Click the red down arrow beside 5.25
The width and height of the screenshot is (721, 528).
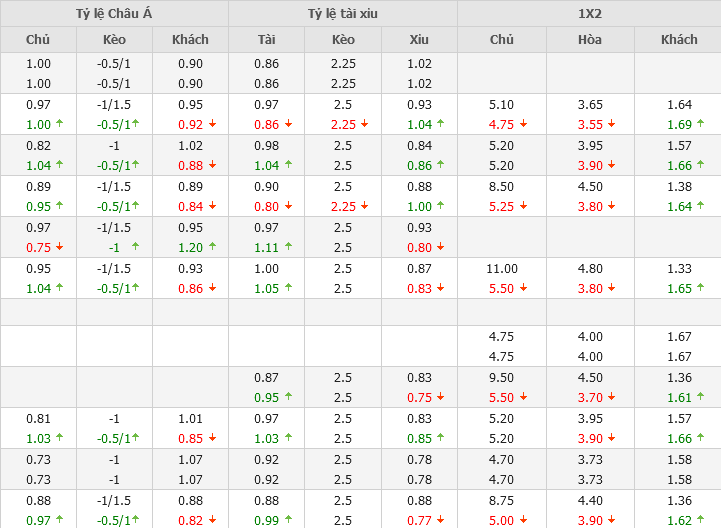click(524, 207)
